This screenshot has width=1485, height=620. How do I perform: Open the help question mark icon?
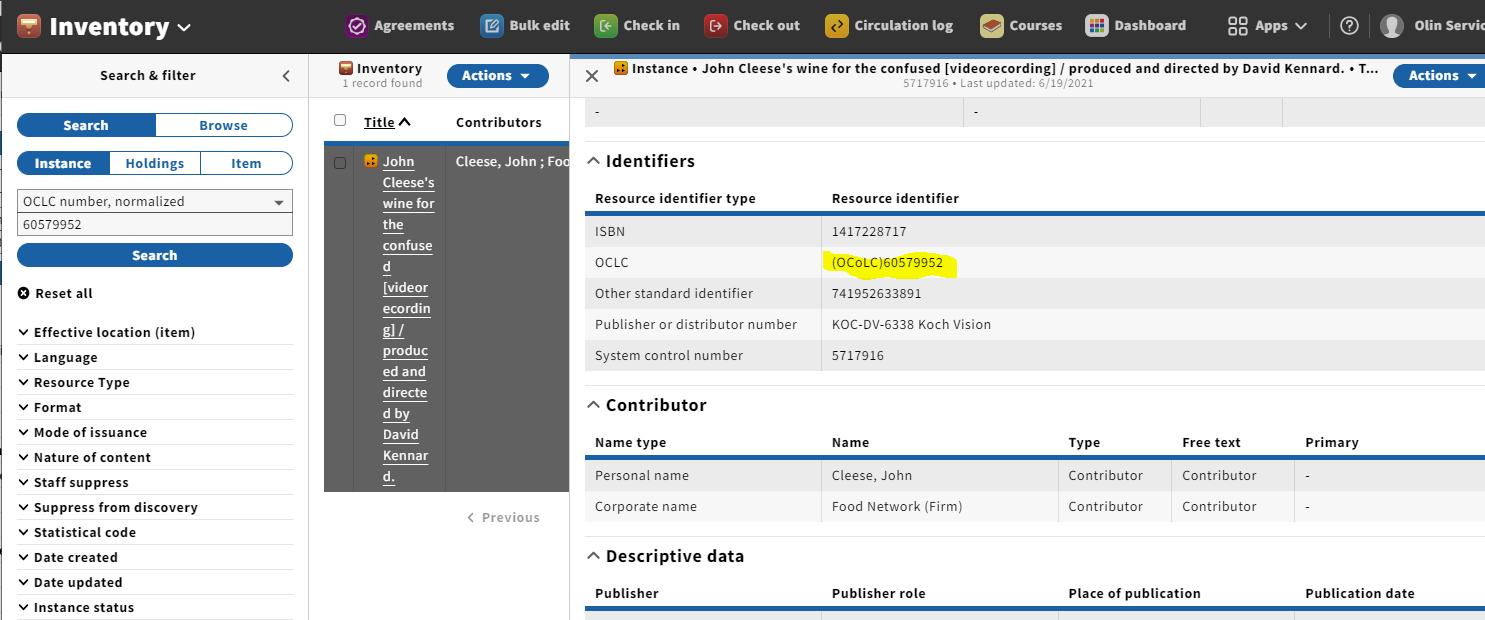pos(1350,26)
